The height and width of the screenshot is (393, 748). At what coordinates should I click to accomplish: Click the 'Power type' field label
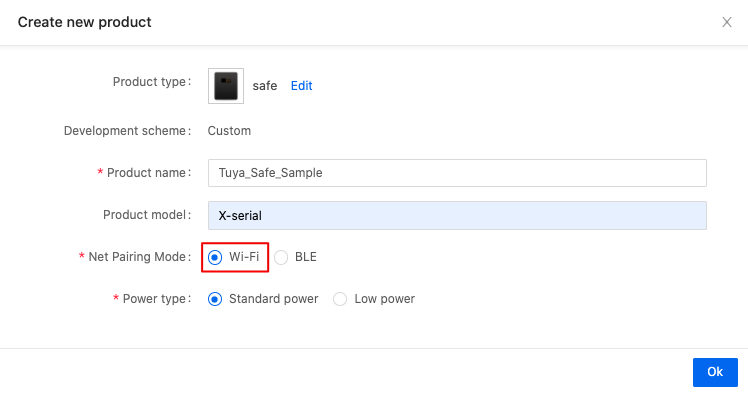click(156, 299)
